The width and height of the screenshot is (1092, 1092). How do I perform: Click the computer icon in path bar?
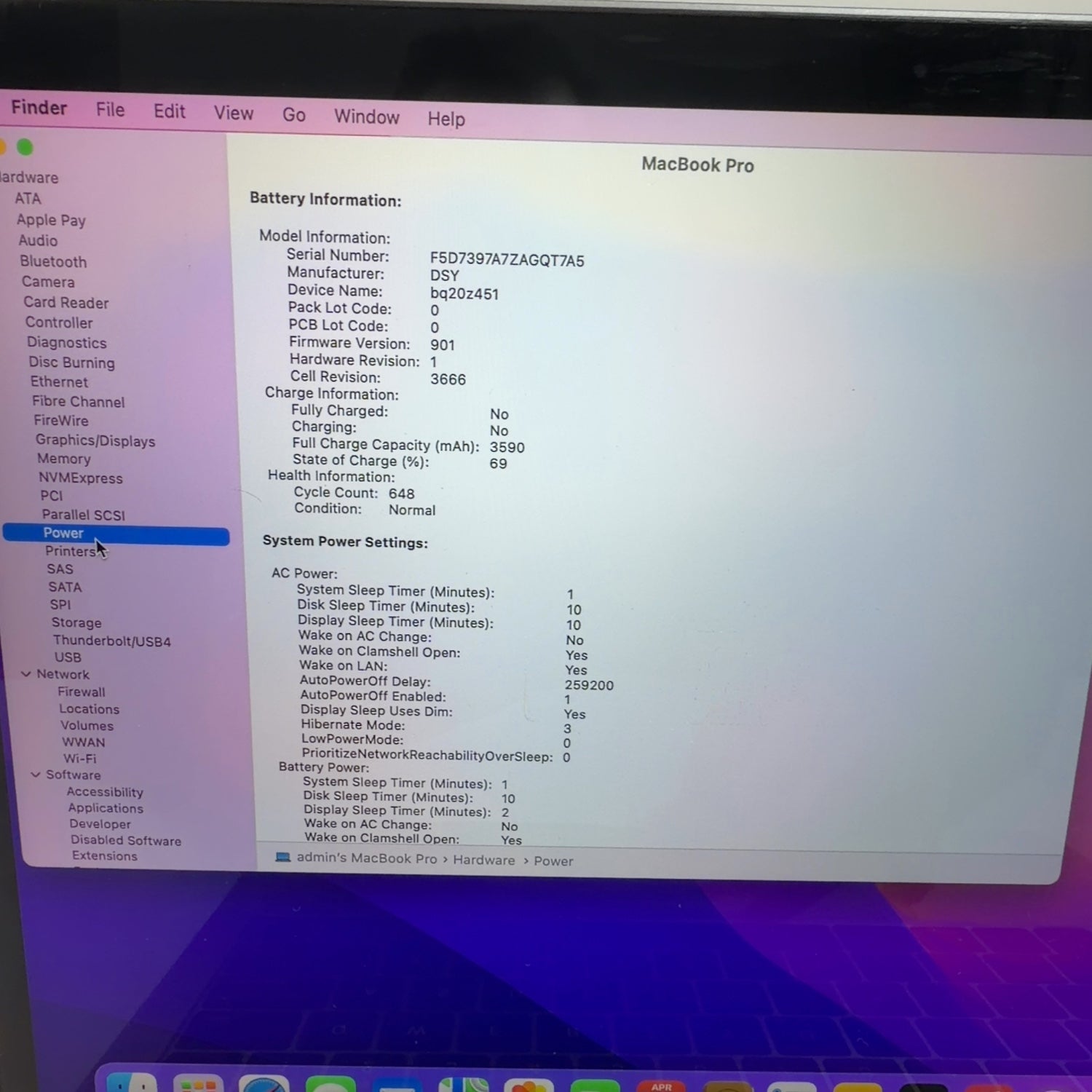click(282, 857)
